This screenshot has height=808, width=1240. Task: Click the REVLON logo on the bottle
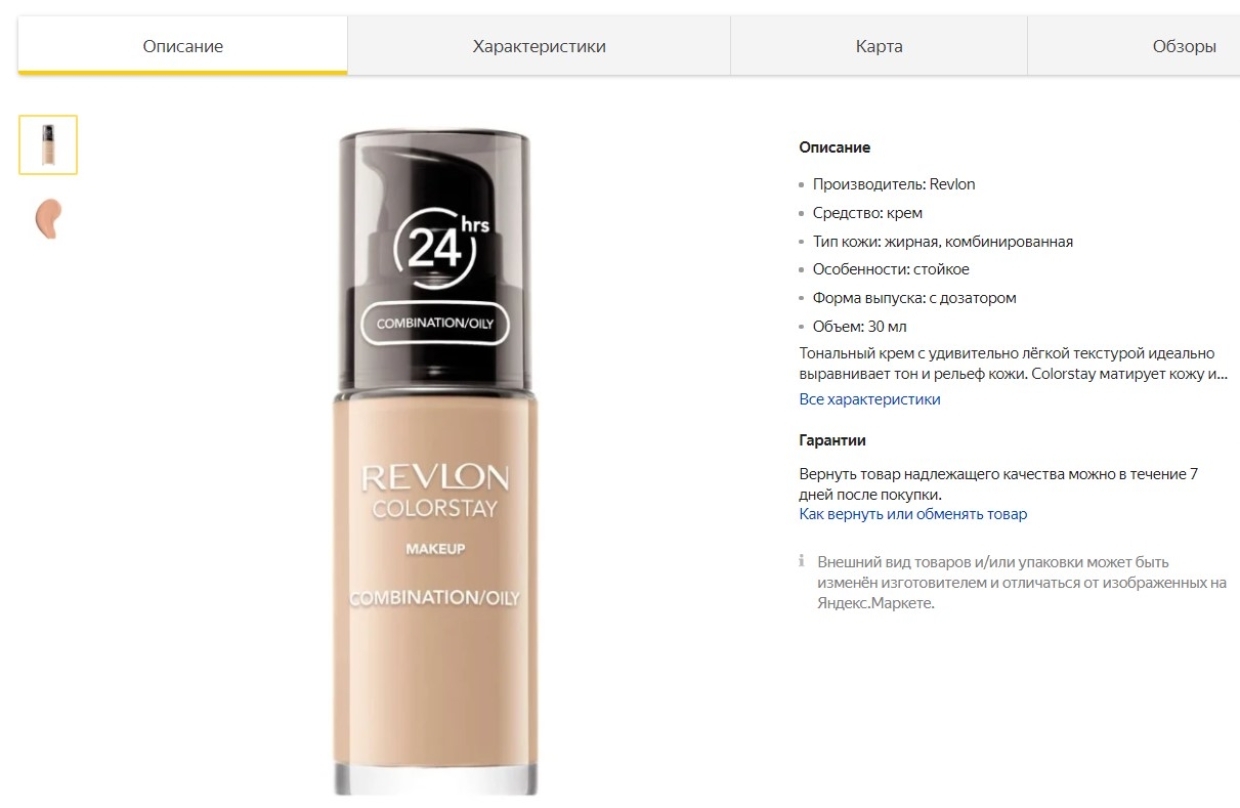pos(435,478)
